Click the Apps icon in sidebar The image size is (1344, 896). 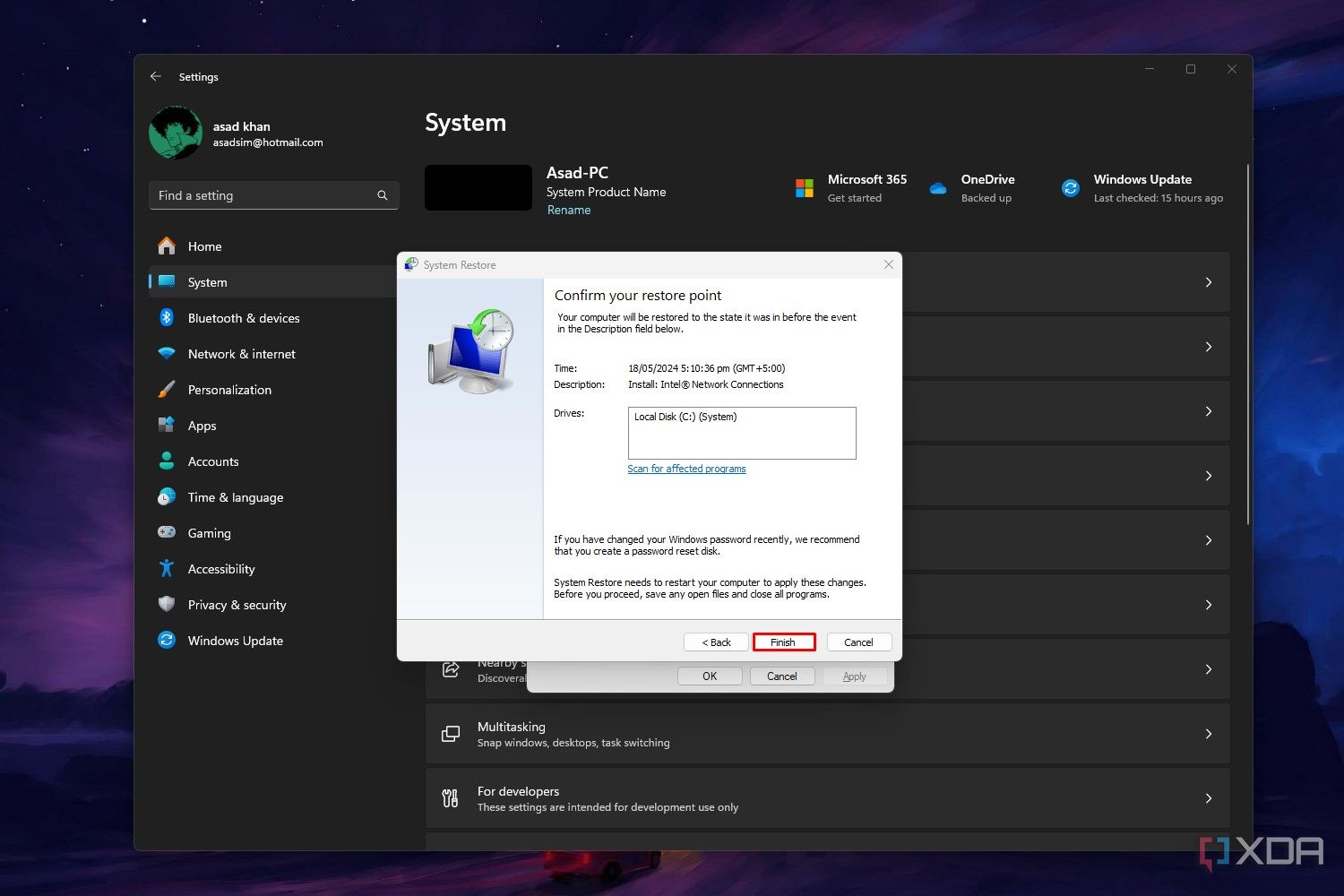(167, 425)
